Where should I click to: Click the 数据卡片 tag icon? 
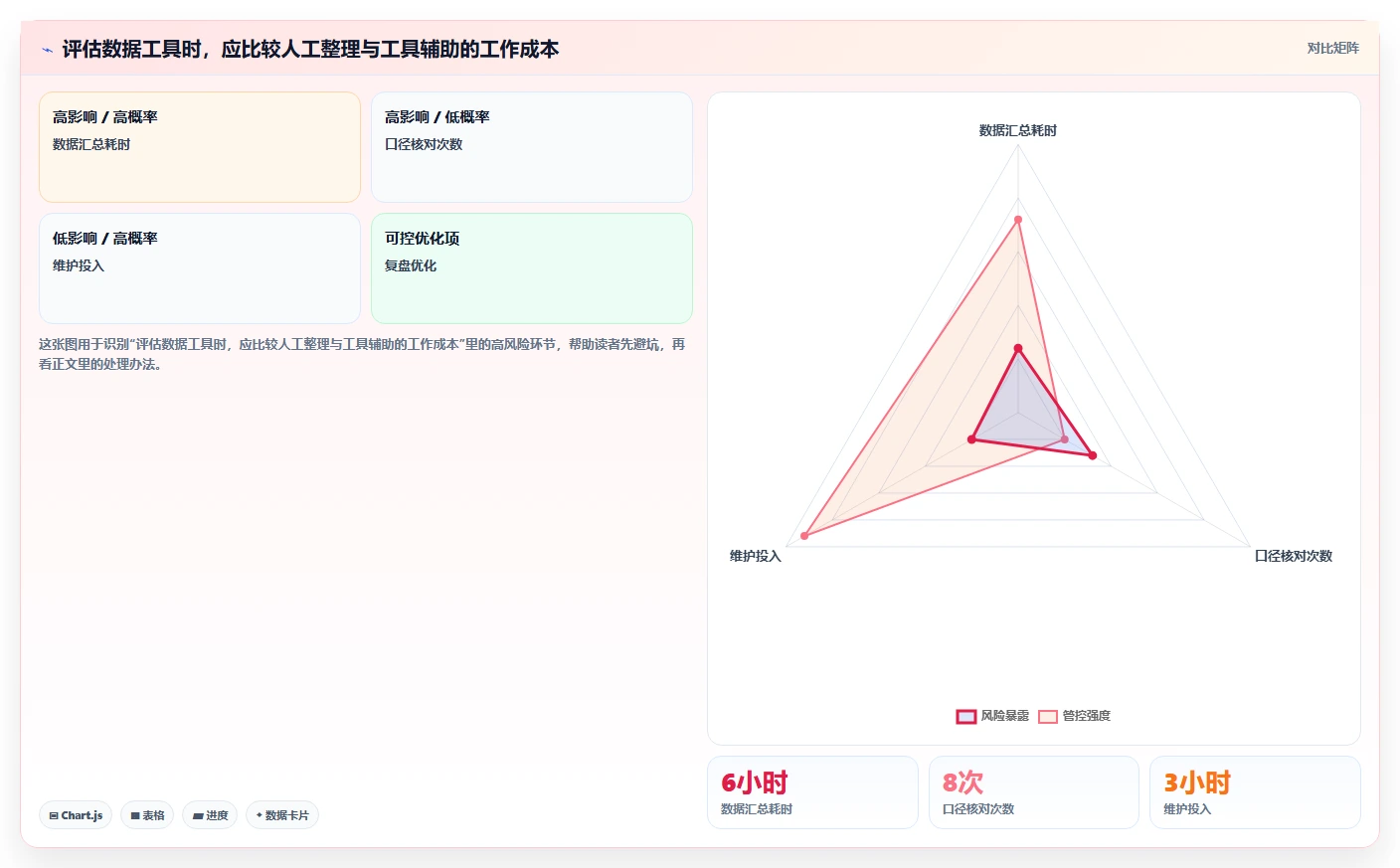(x=260, y=815)
